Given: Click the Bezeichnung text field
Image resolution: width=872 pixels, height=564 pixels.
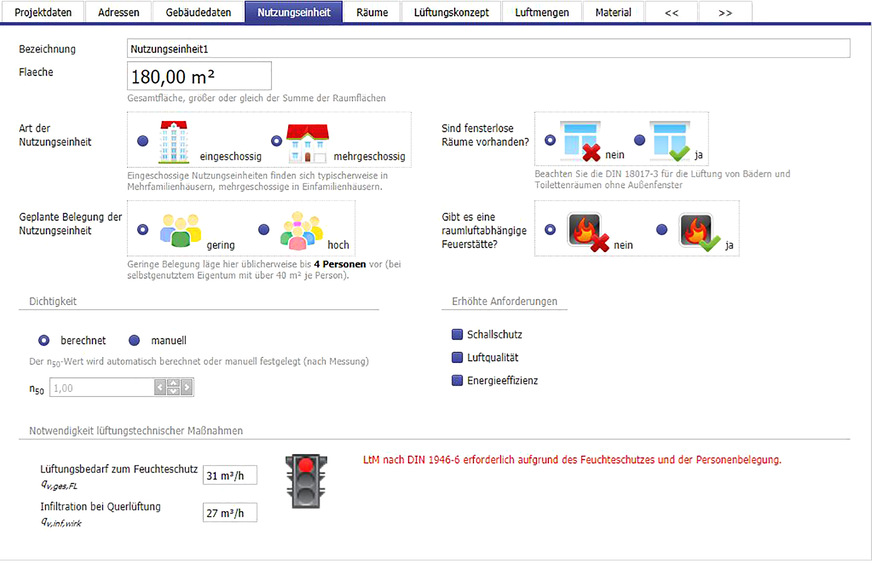Looking at the screenshot, I should 488,49.
